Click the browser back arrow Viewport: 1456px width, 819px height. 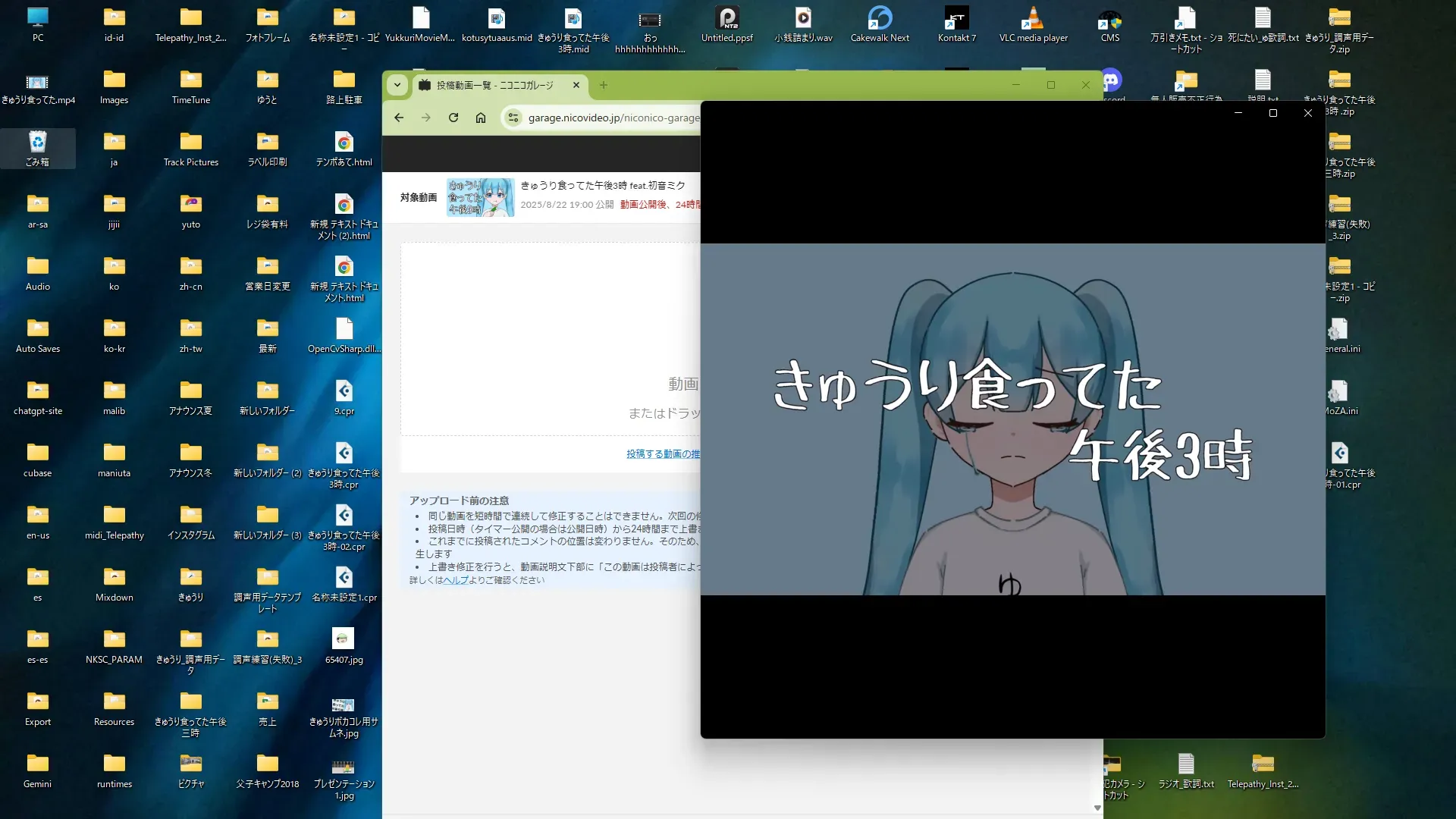(399, 118)
